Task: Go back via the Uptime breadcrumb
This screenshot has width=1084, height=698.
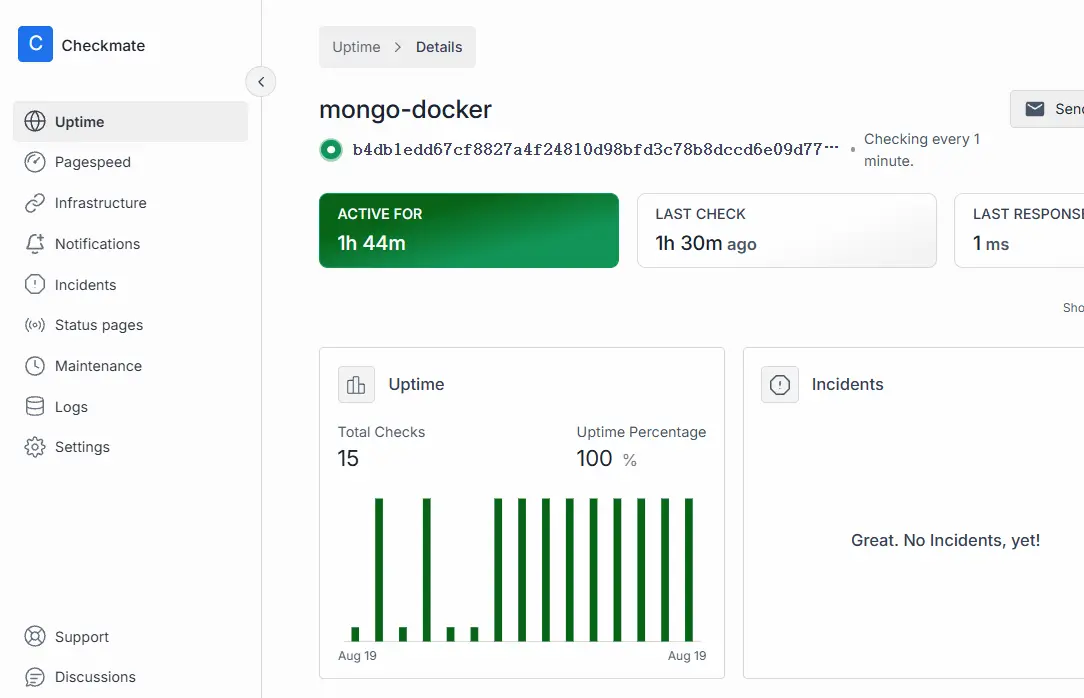Action: point(356,47)
